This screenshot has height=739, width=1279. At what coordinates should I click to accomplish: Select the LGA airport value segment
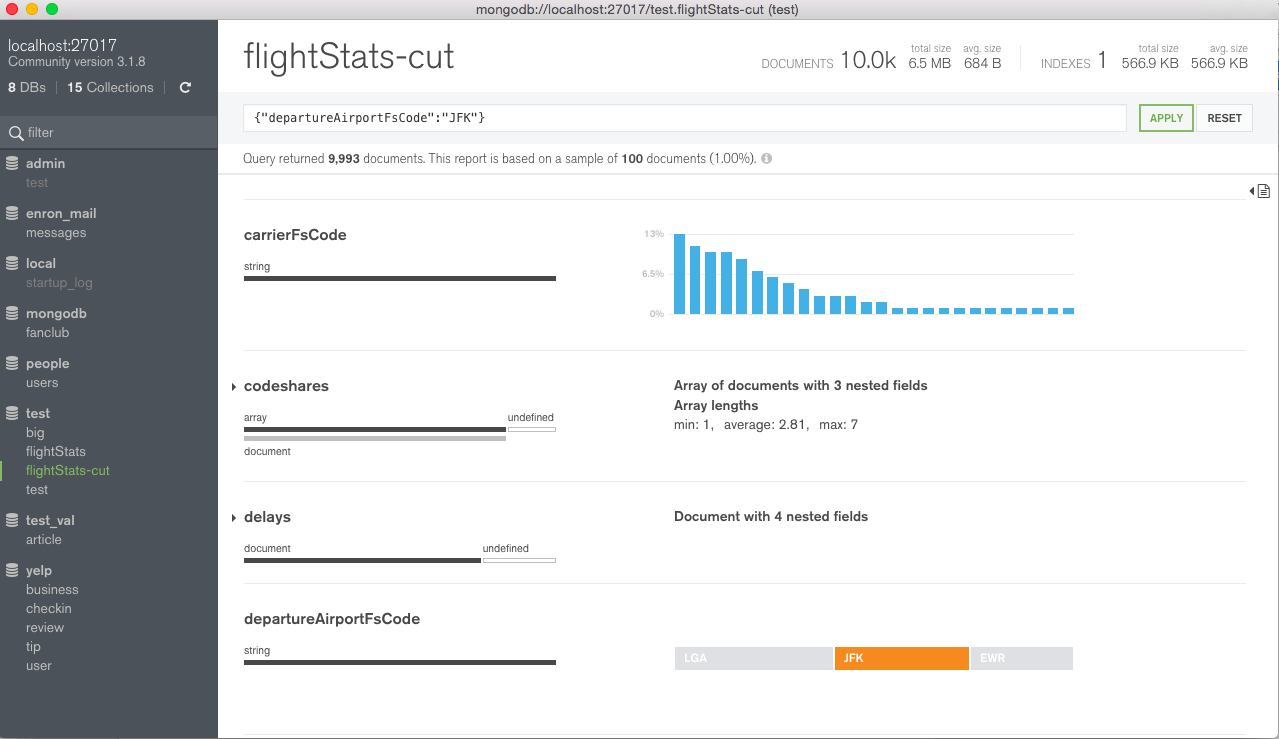click(x=753, y=659)
